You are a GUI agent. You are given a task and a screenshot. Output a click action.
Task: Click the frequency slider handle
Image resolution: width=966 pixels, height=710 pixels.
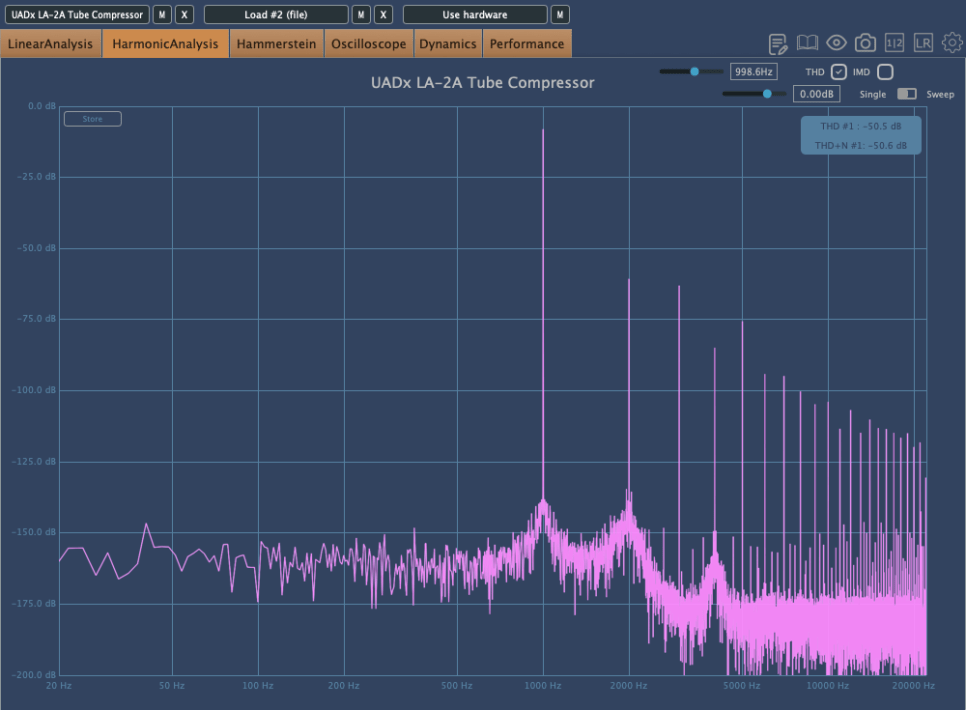coord(694,72)
